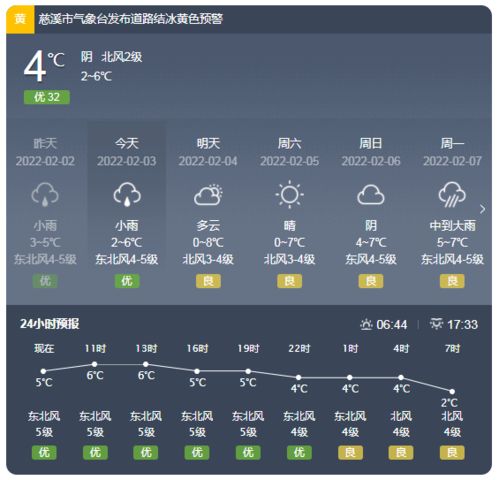Click today's green 优 quality badge
Viewport: 499px width, 480px height.
point(127,281)
